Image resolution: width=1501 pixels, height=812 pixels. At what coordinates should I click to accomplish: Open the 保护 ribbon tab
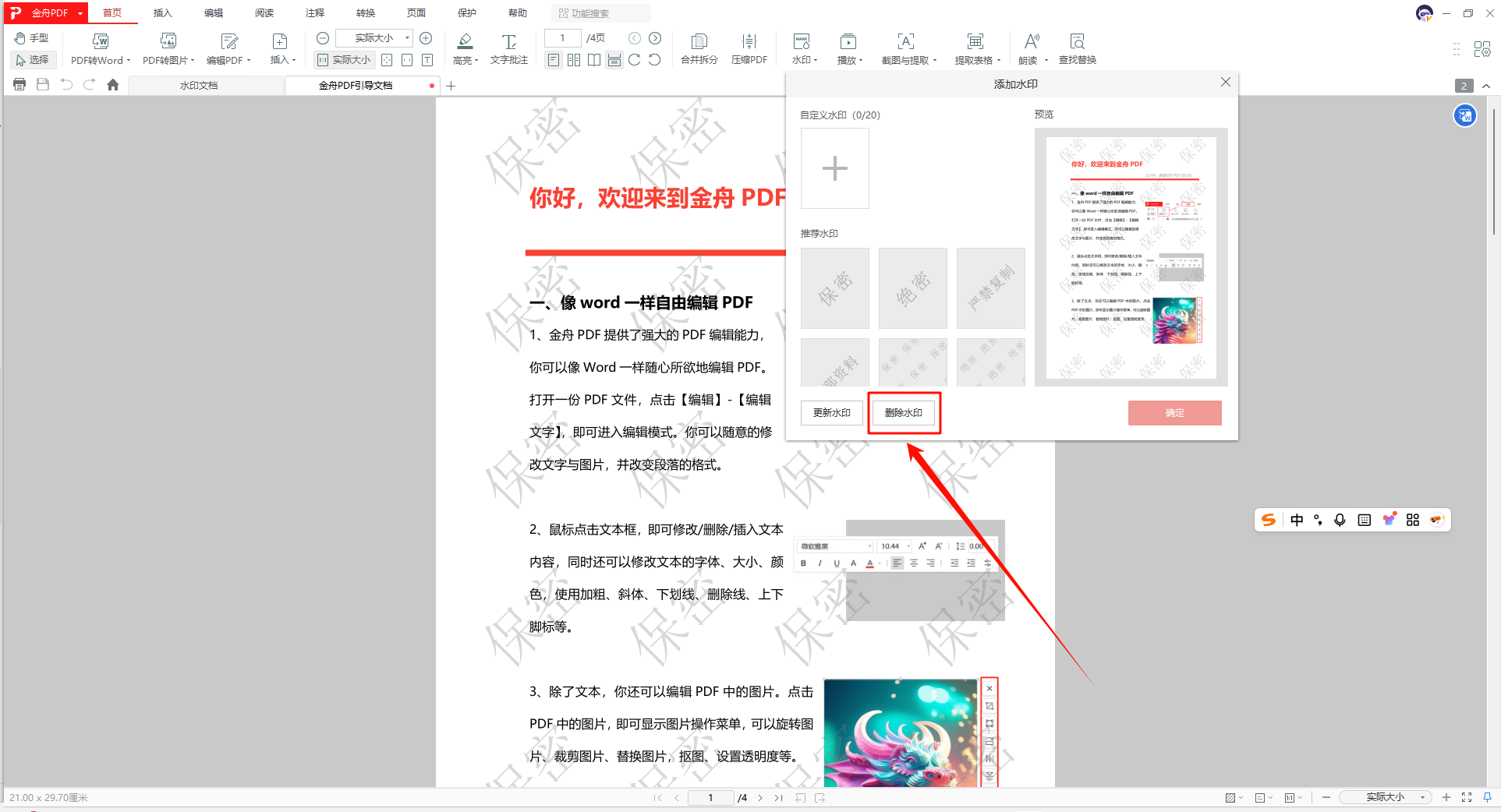(466, 13)
